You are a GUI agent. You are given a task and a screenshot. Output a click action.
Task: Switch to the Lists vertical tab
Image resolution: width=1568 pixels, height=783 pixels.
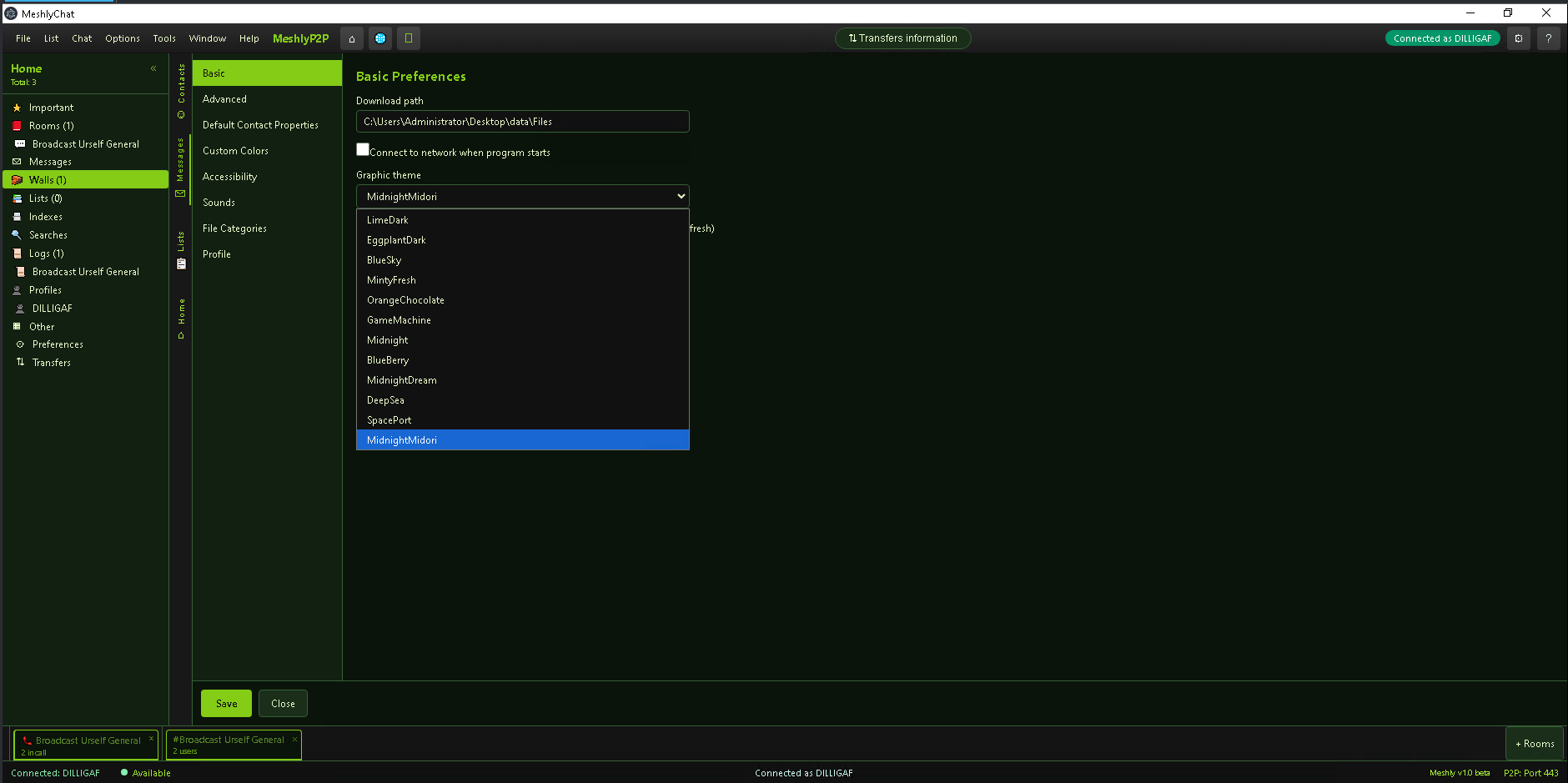(181, 250)
